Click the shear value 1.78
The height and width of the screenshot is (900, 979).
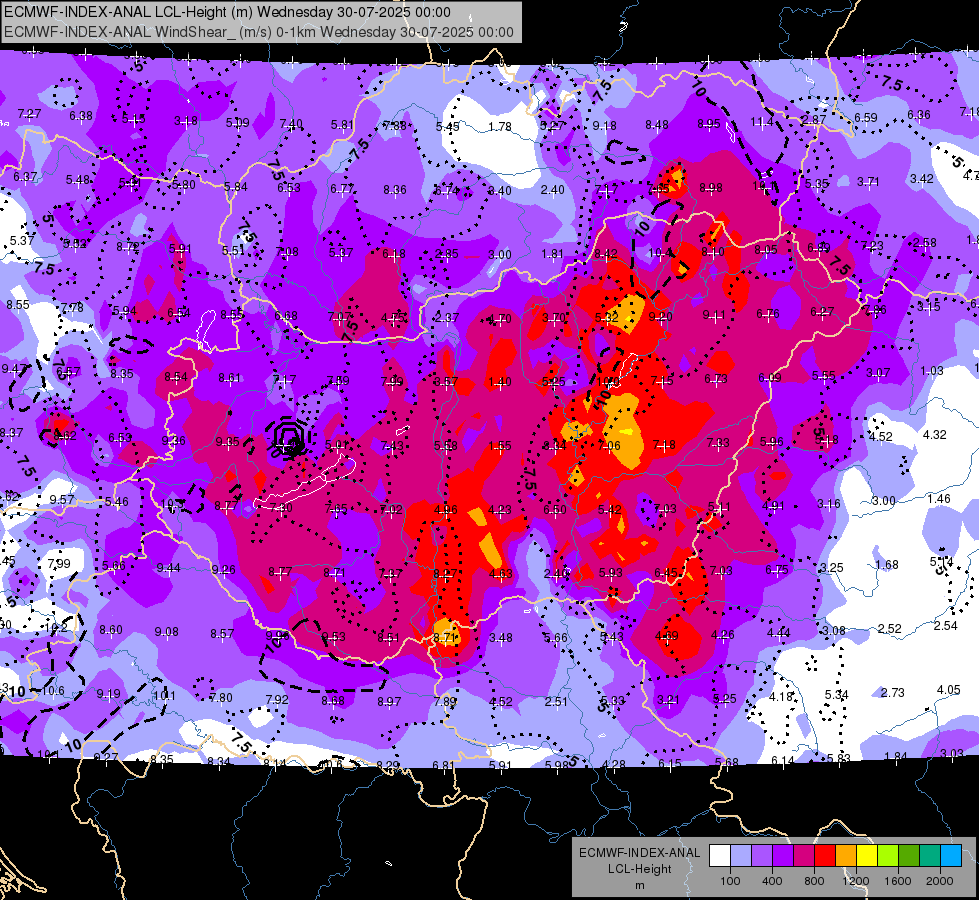coord(499,127)
